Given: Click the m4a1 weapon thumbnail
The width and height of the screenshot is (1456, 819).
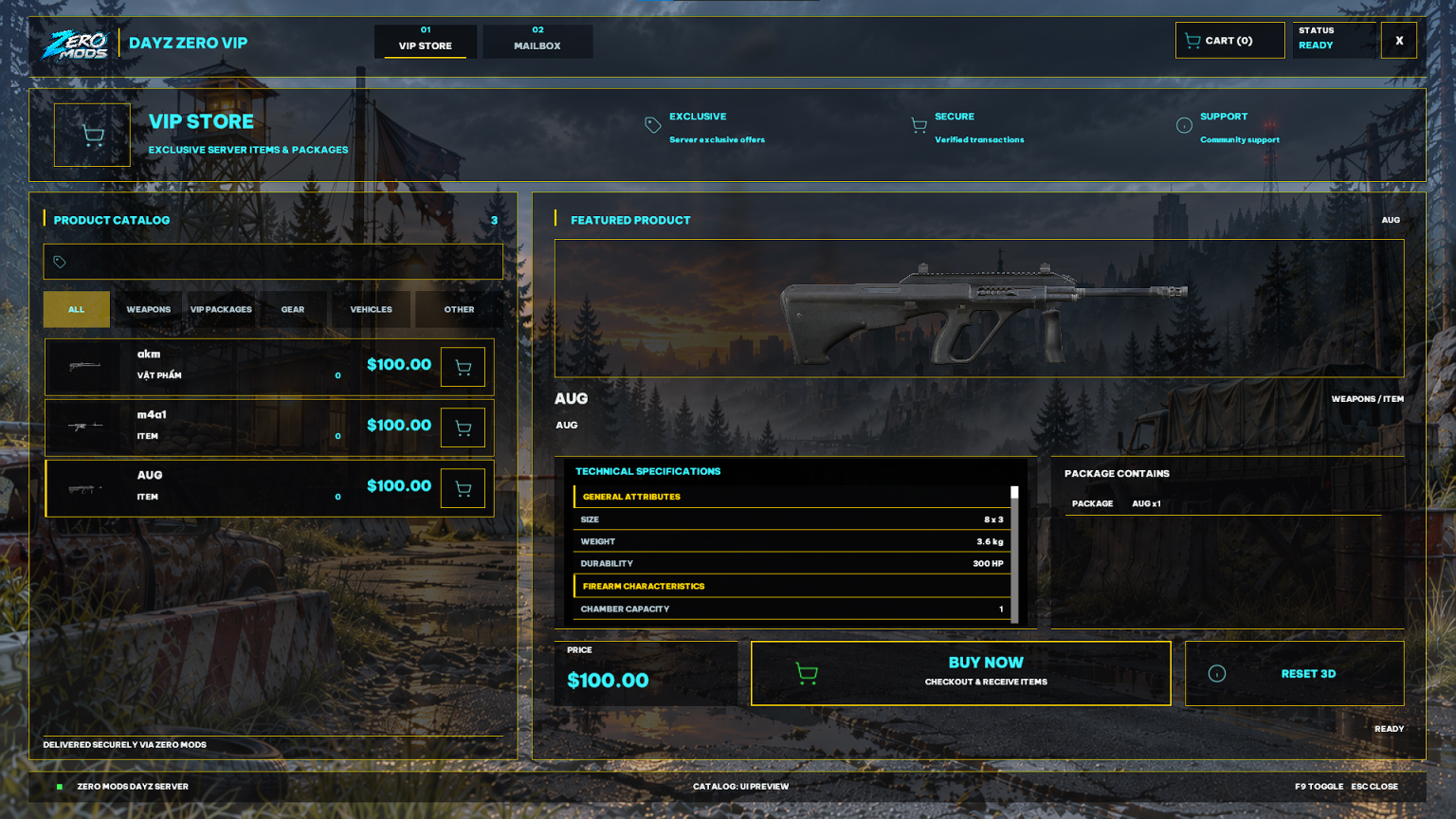Looking at the screenshot, I should coord(84,427).
